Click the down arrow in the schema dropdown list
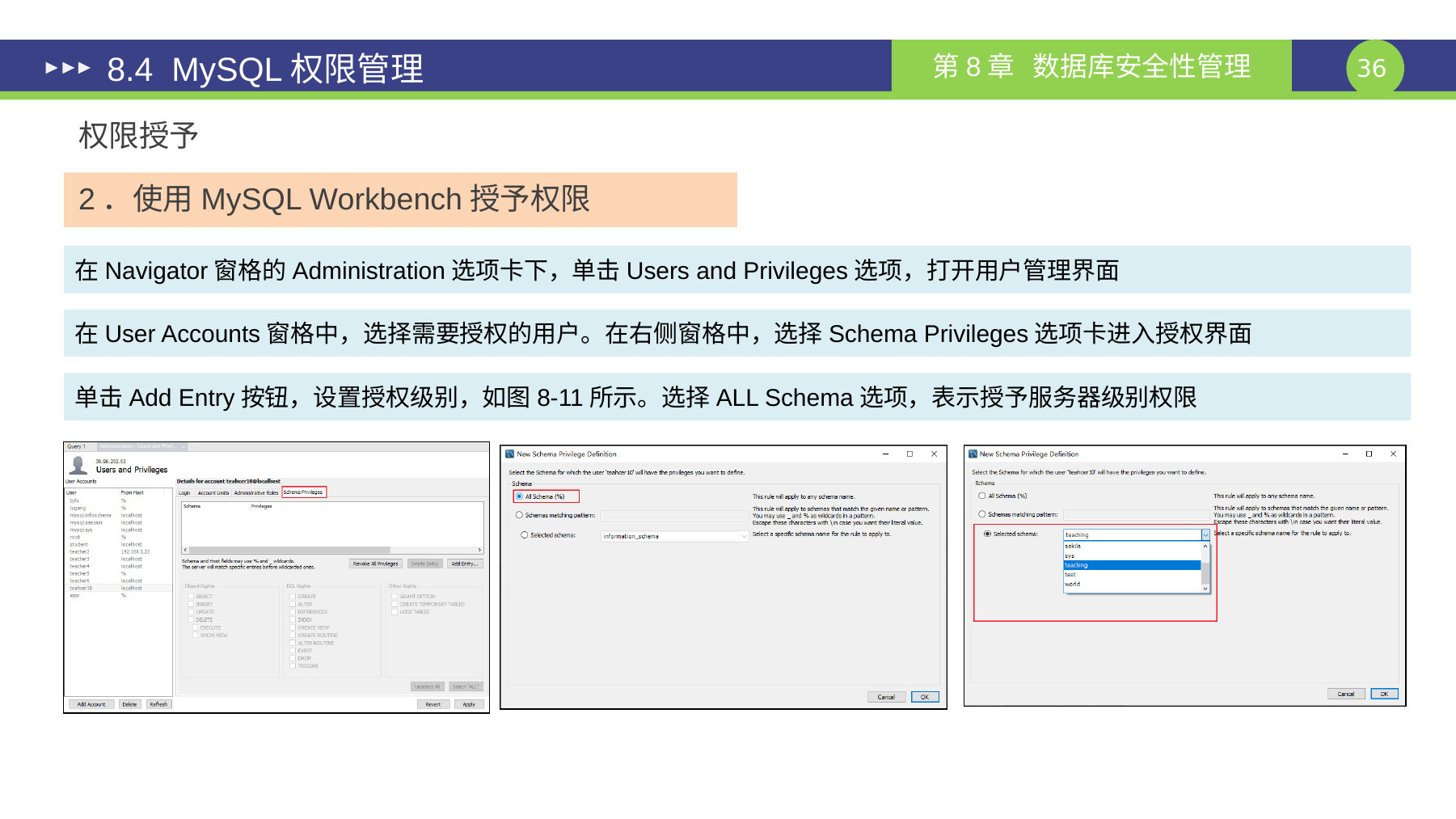The height and width of the screenshot is (819, 1456). pyautogui.click(x=1205, y=589)
